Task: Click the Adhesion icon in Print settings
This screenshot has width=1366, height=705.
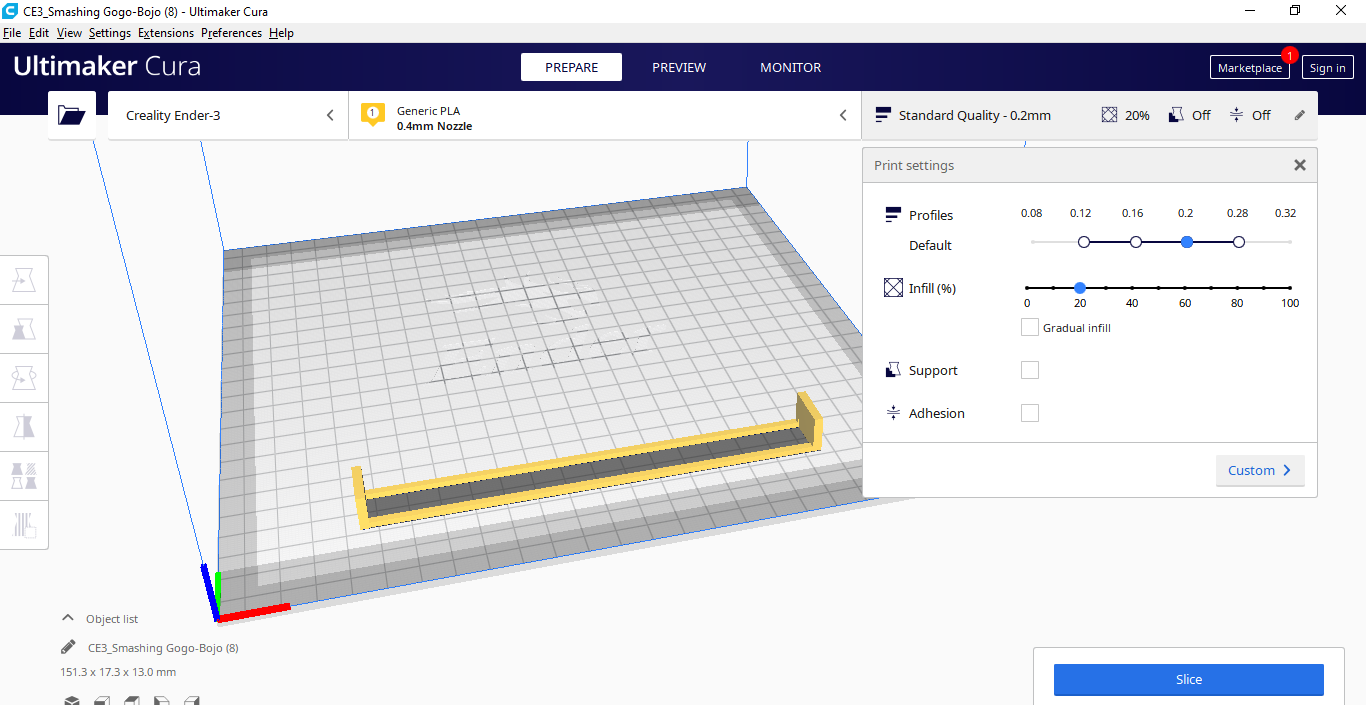Action: pyautogui.click(x=893, y=413)
